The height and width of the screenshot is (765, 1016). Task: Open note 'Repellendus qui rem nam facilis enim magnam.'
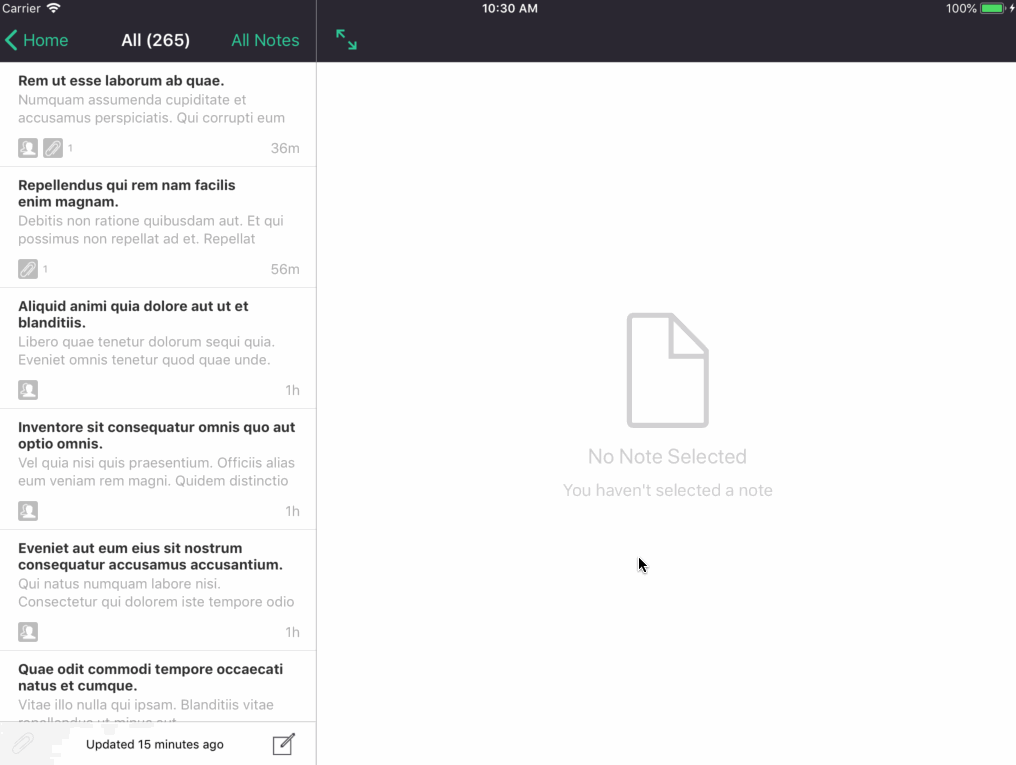pos(158,227)
